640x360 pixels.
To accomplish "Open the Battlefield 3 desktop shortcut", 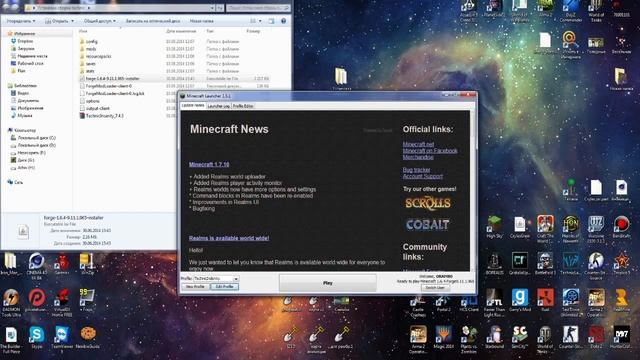I will (545, 263).
